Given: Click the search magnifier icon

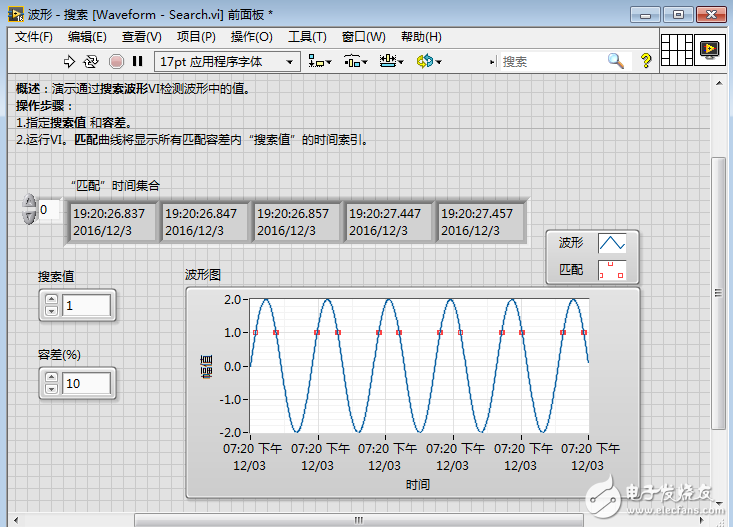Looking at the screenshot, I should pyautogui.click(x=616, y=61).
